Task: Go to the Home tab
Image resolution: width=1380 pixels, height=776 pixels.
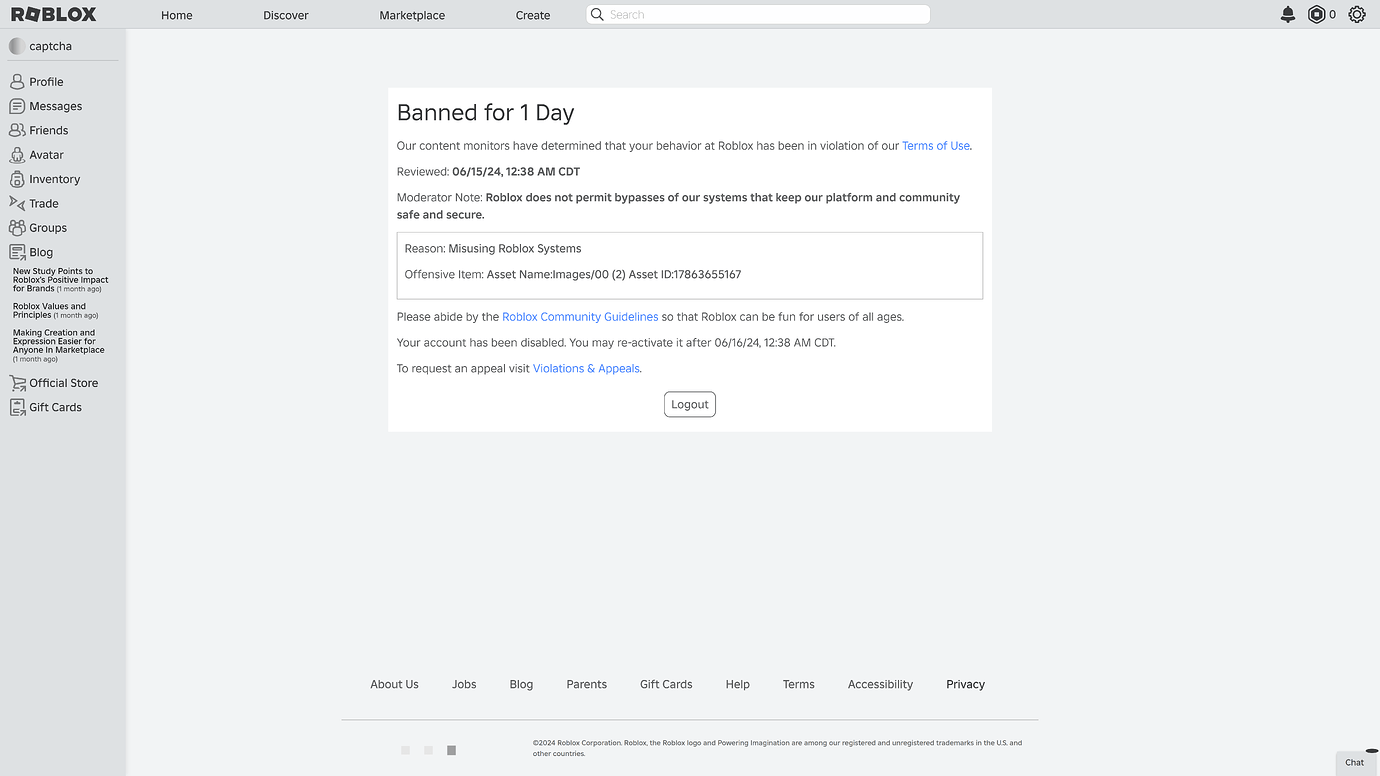Action: (x=176, y=14)
